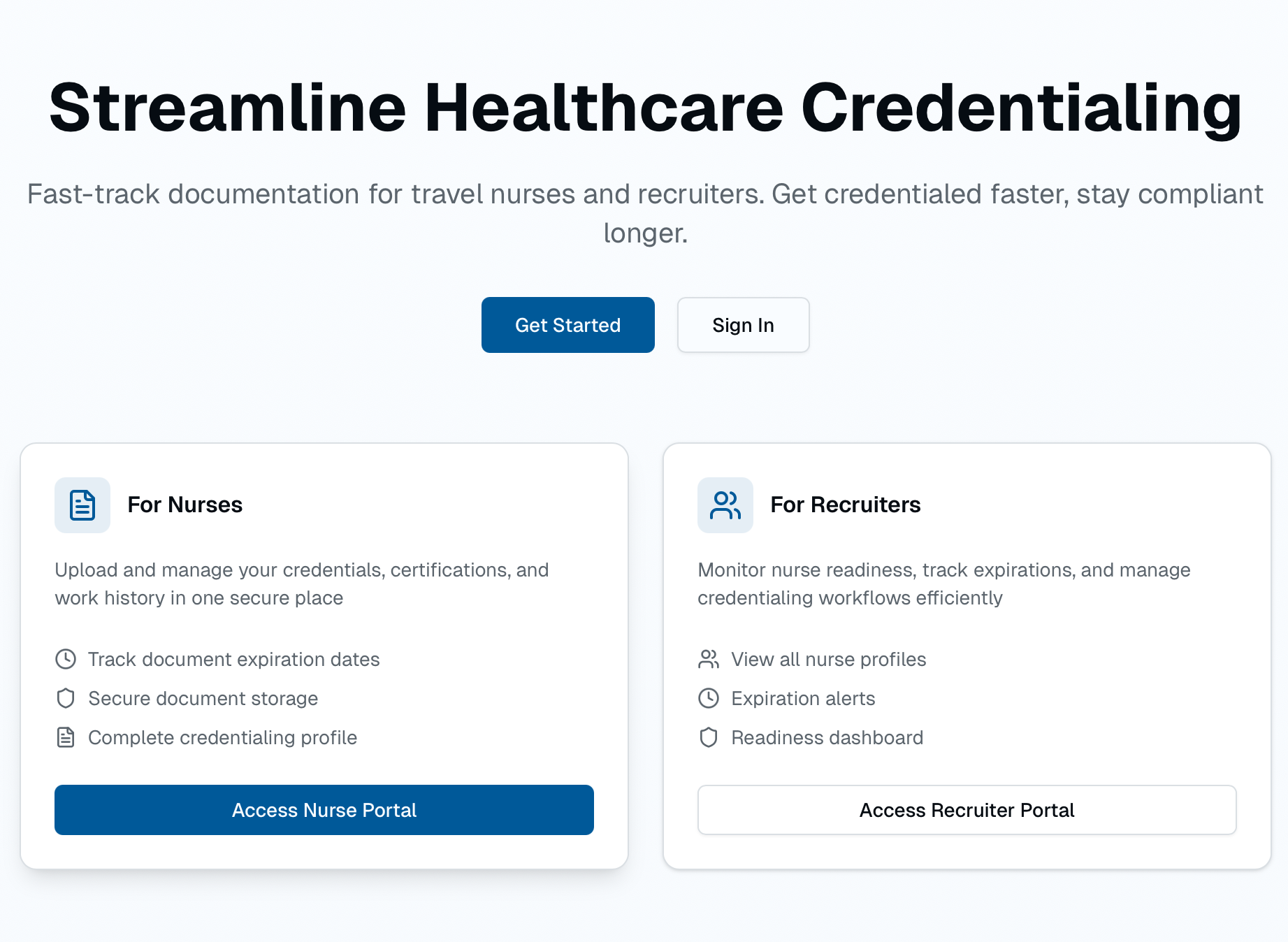Click the people icon beside For Recruiters
The width and height of the screenshot is (1288, 942).
coord(725,505)
